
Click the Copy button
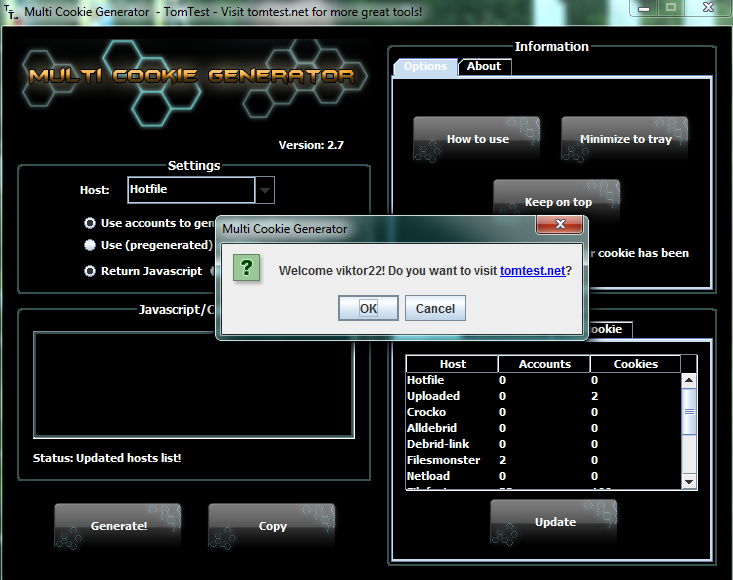click(x=272, y=526)
